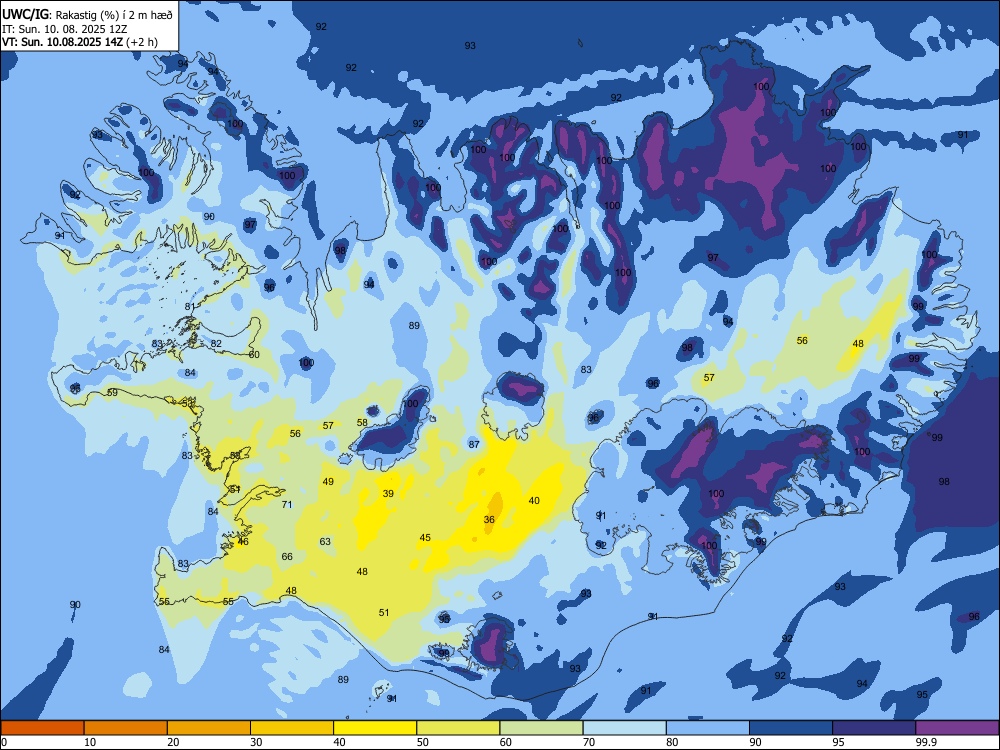Pick the 60–70% yellow-green legend swatch

[541, 728]
